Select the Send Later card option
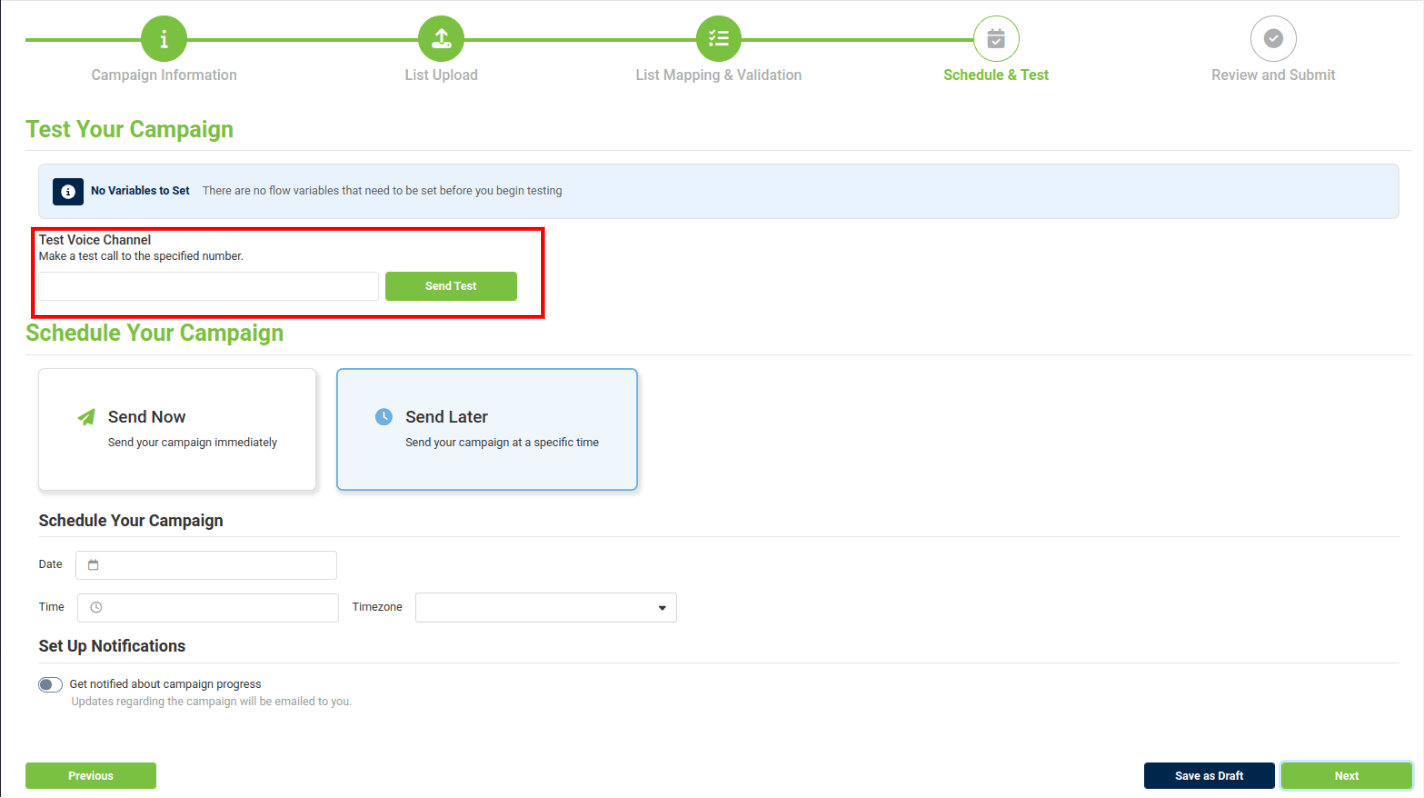The image size is (1424, 798). pyautogui.click(x=487, y=430)
